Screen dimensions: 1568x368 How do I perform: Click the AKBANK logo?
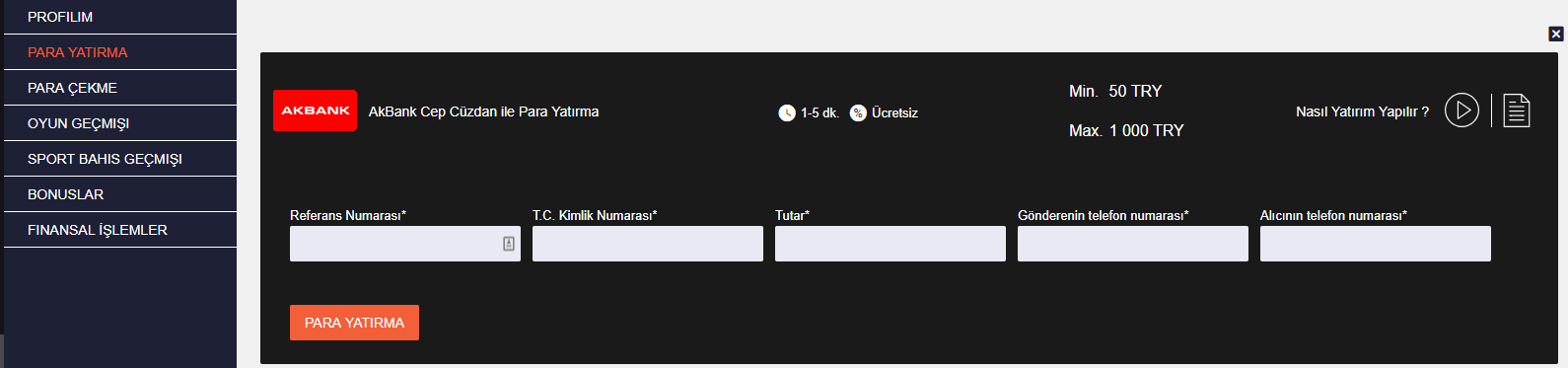pyautogui.click(x=315, y=110)
